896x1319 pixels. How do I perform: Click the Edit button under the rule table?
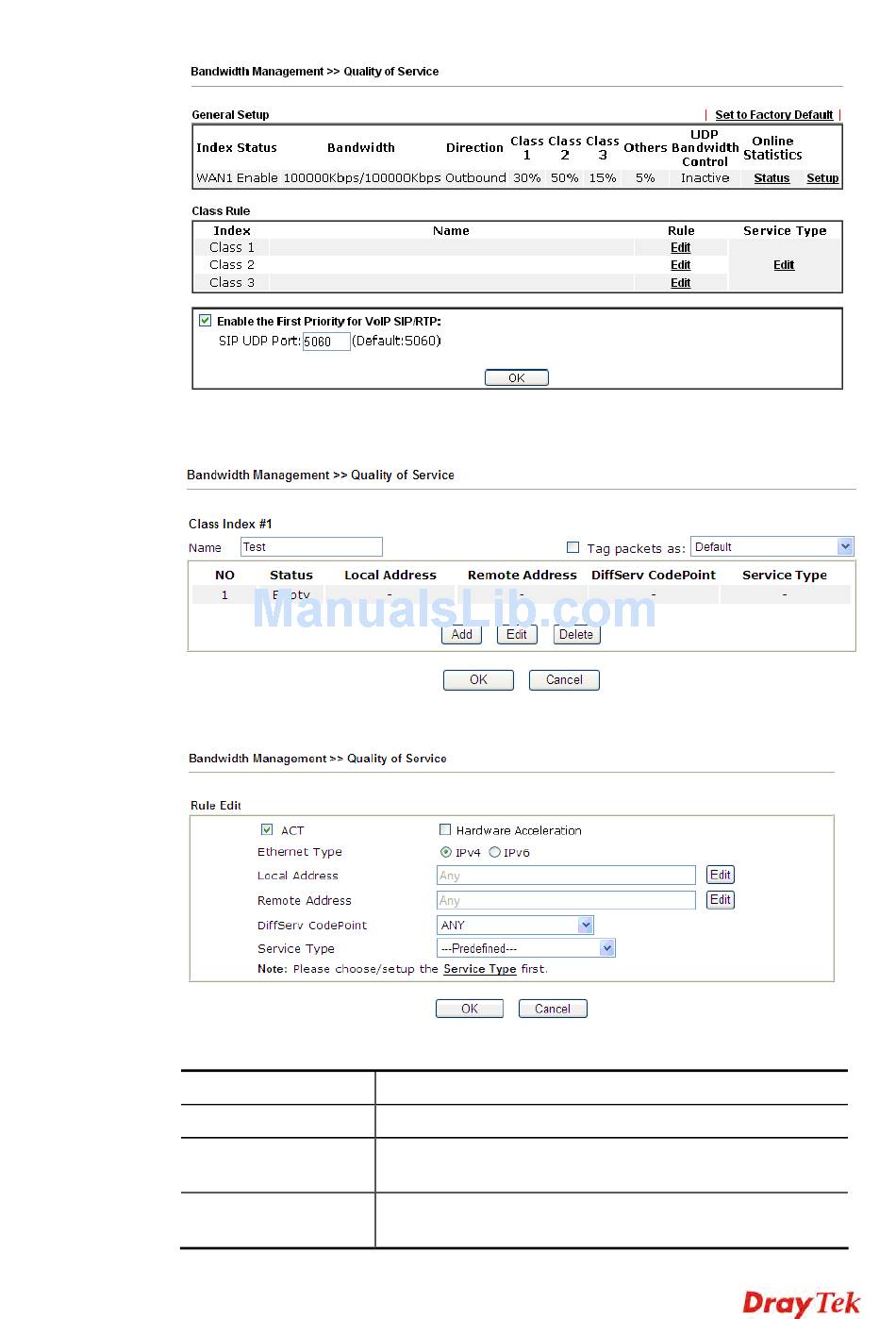pos(517,635)
